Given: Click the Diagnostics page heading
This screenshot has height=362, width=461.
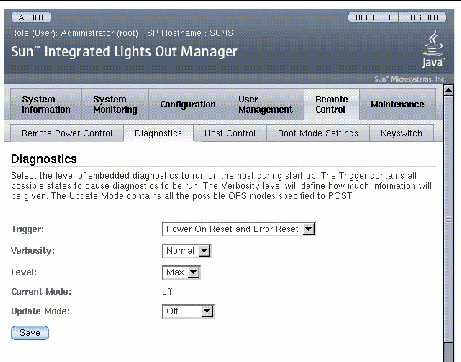Looking at the screenshot, I should coord(44,159).
